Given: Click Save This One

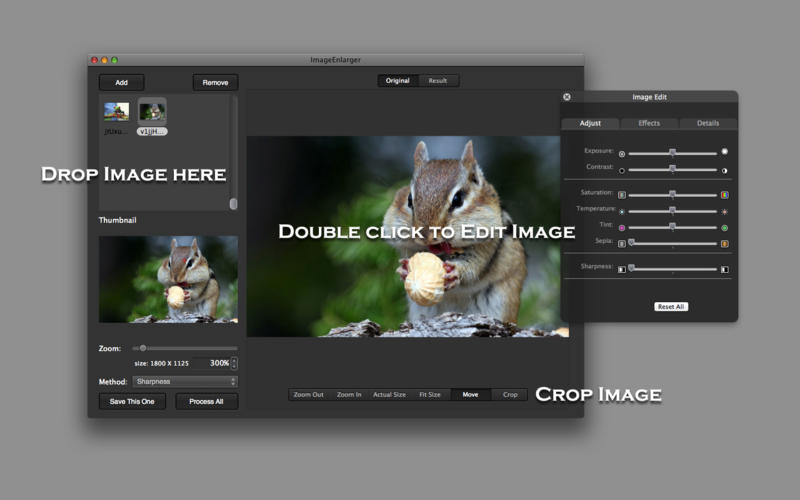Looking at the screenshot, I should click(x=132, y=402).
